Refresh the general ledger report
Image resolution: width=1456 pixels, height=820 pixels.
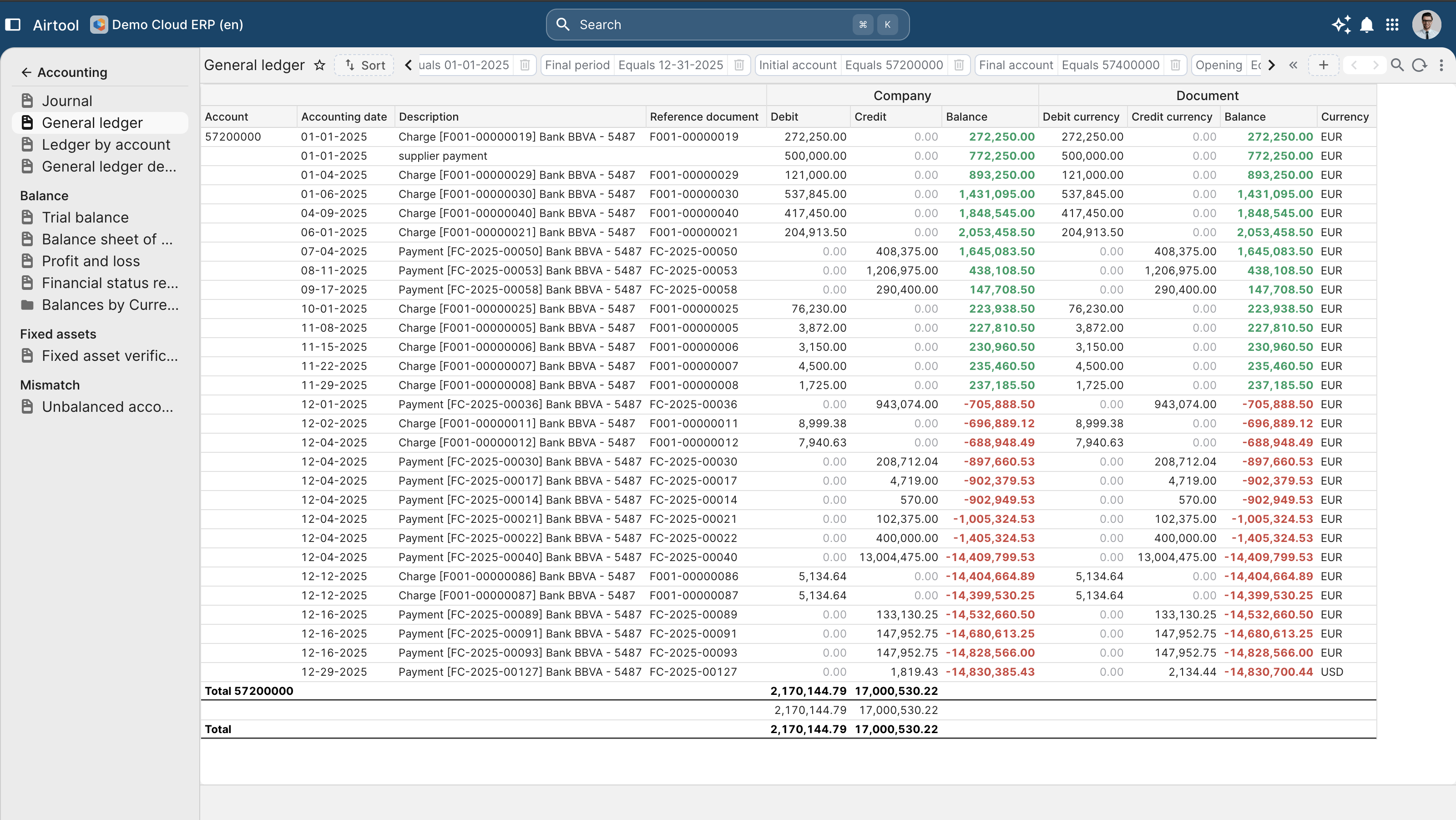[x=1419, y=65]
